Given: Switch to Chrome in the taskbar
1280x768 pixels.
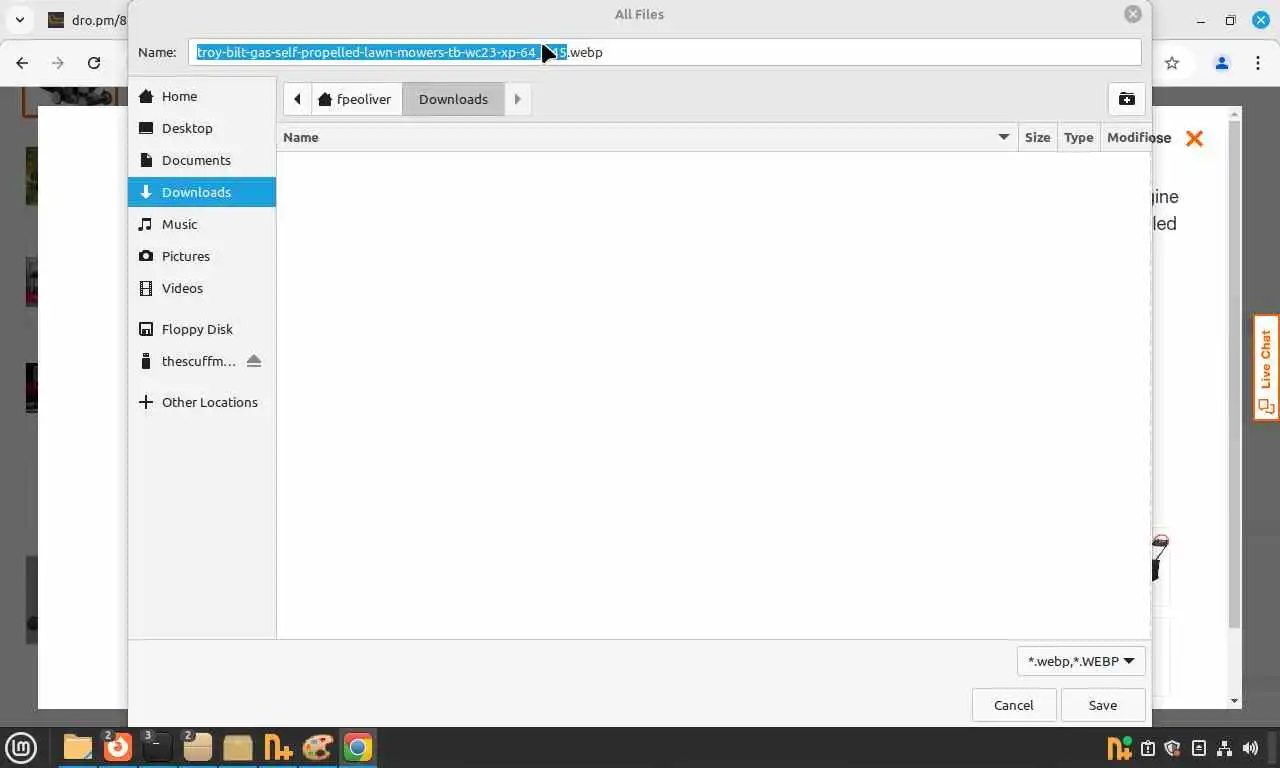Looking at the screenshot, I should (x=358, y=747).
